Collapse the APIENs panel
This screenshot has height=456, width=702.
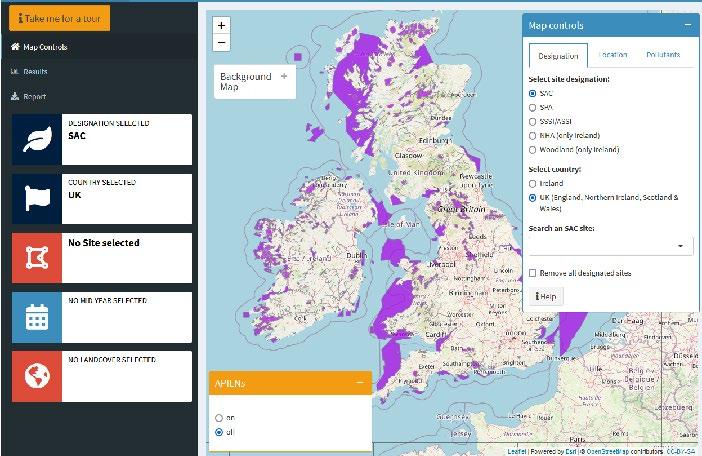point(360,383)
